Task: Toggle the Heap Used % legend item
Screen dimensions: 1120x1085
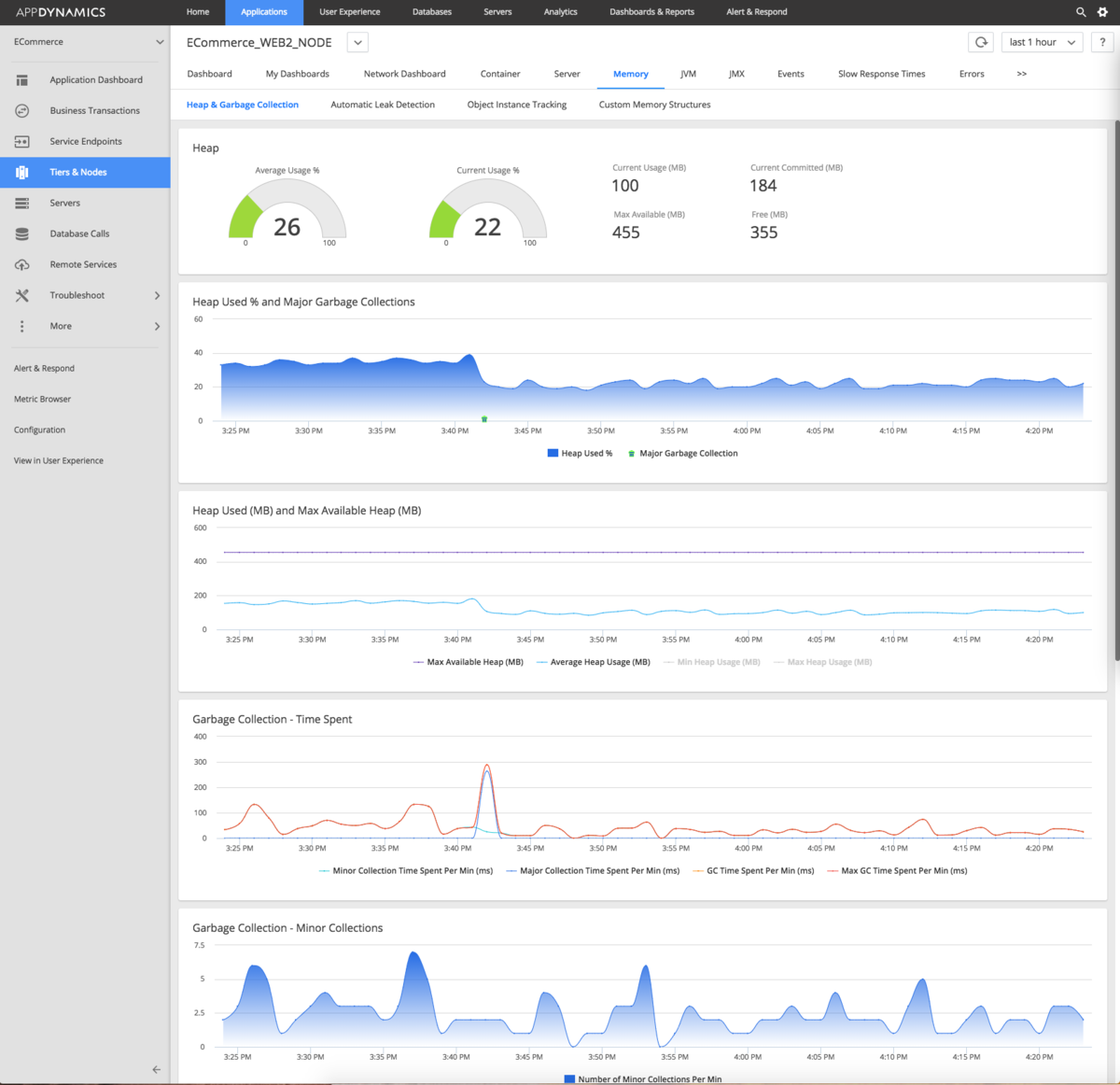Action: pyautogui.click(x=580, y=454)
